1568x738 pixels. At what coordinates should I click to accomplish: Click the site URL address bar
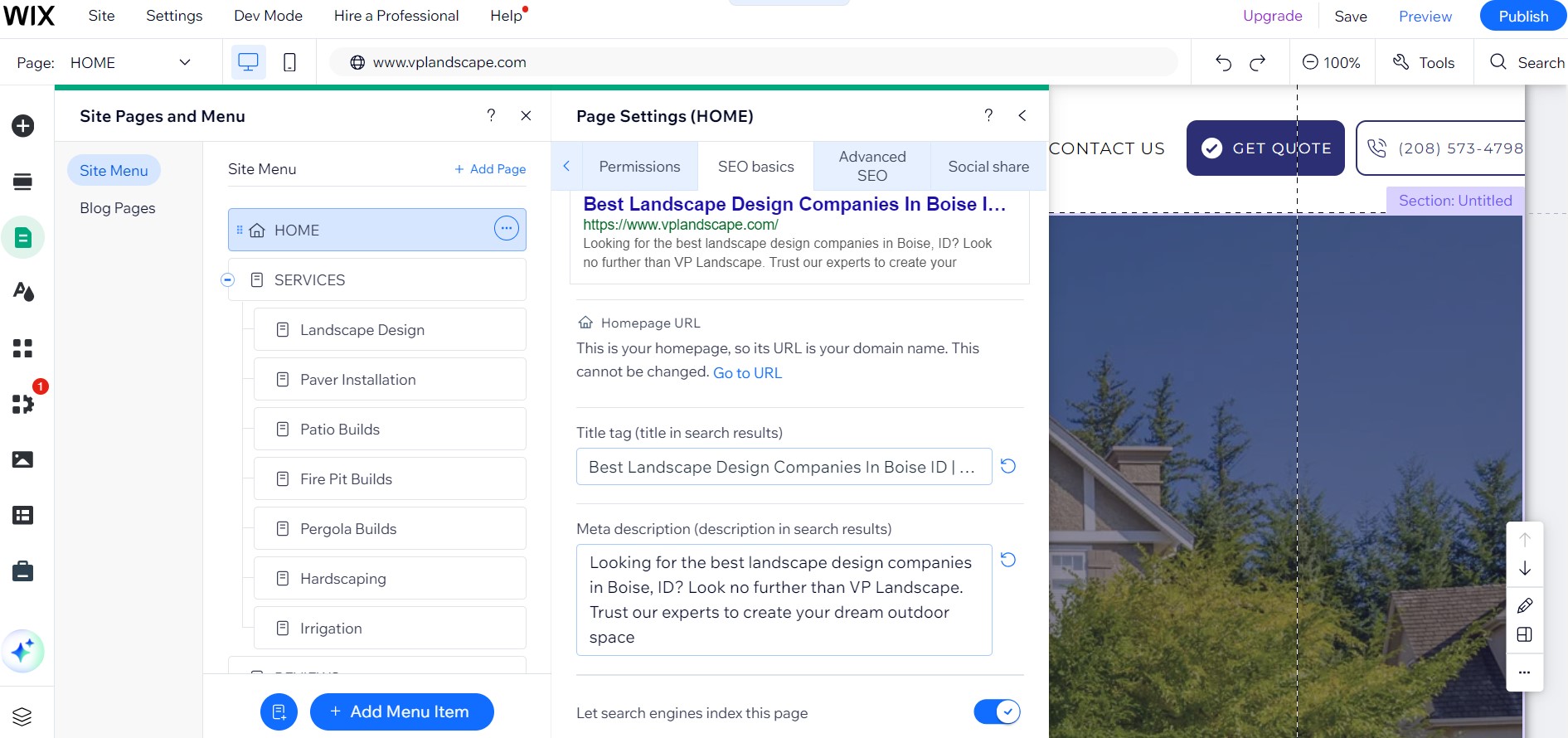[754, 62]
